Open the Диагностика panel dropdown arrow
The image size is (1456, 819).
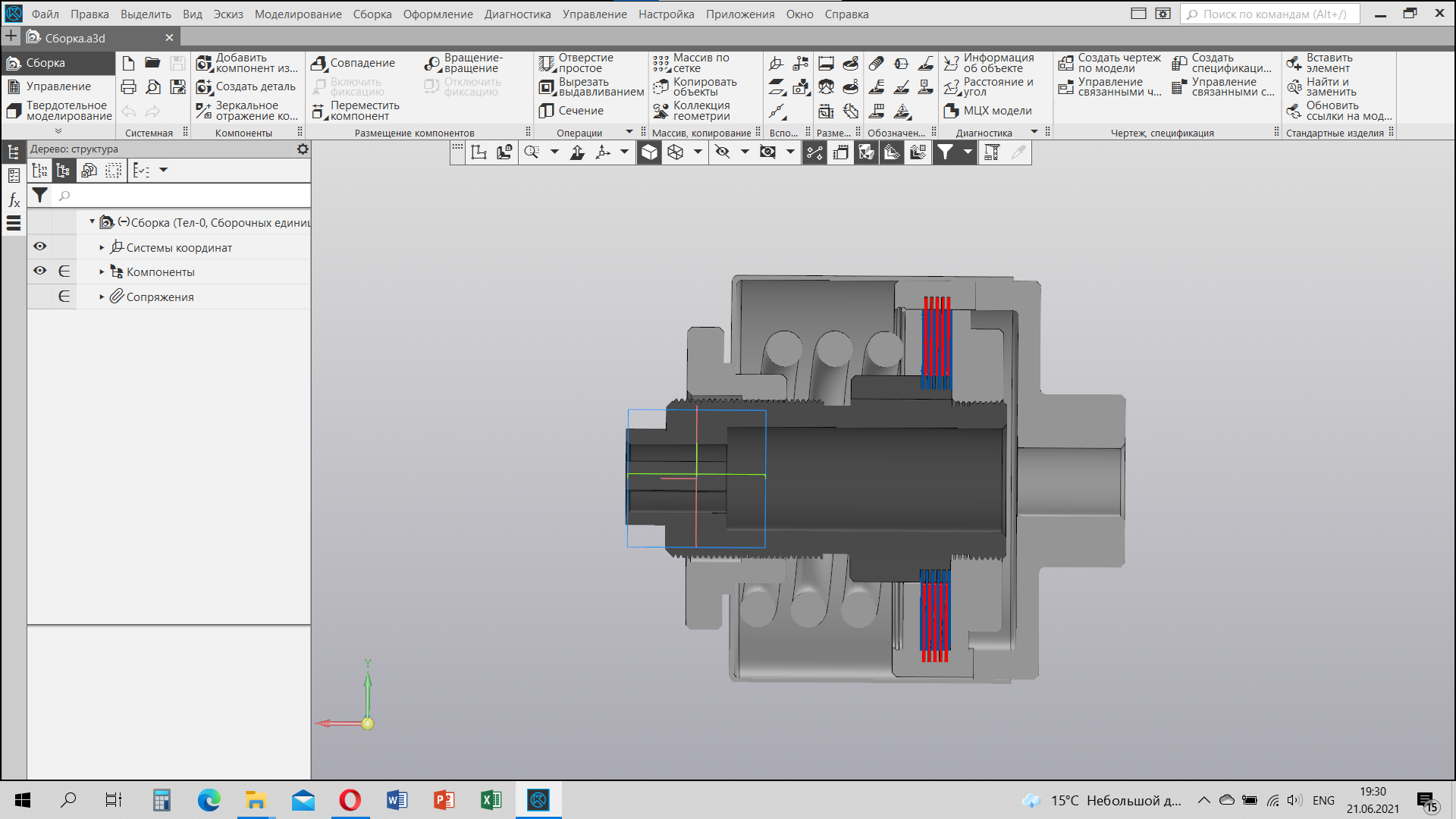1034,132
